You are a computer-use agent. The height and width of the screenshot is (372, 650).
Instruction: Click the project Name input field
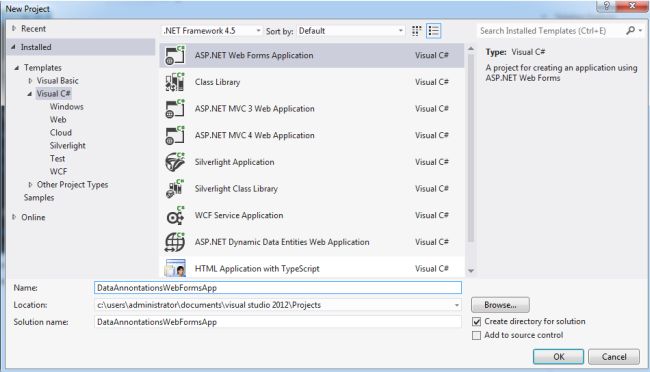278,288
